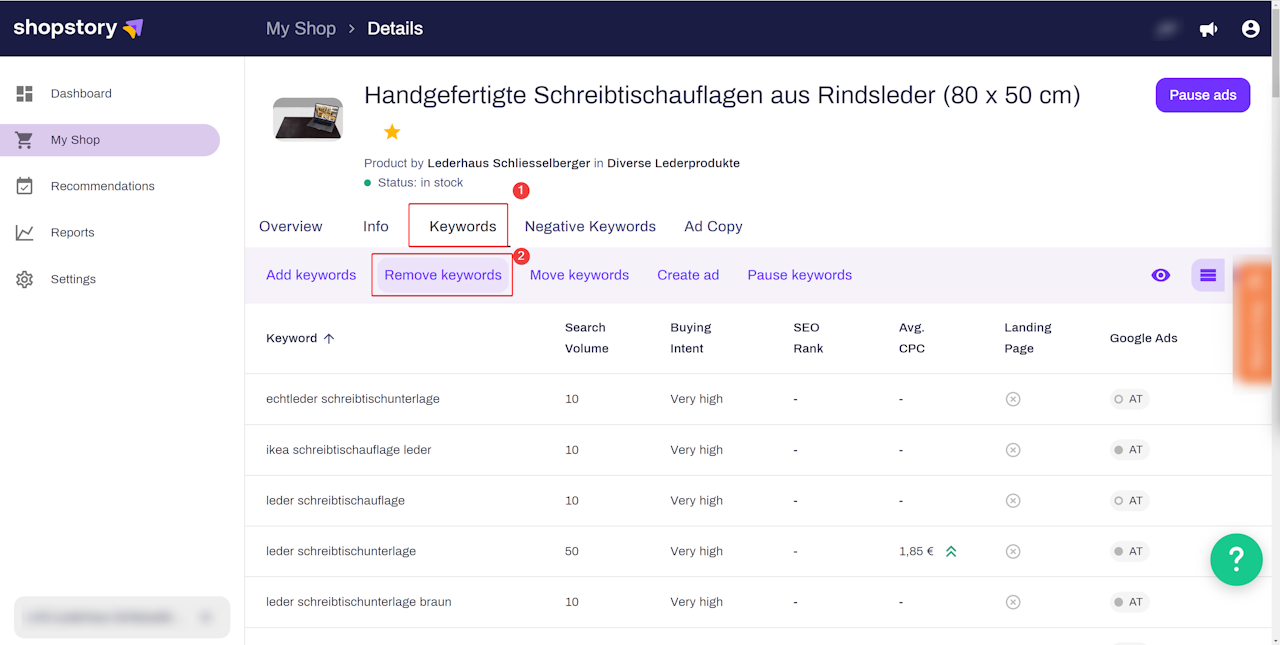Screen dimensions: 1280x645
Task: Click My Shop breadcrumb link in header
Action: tap(300, 28)
